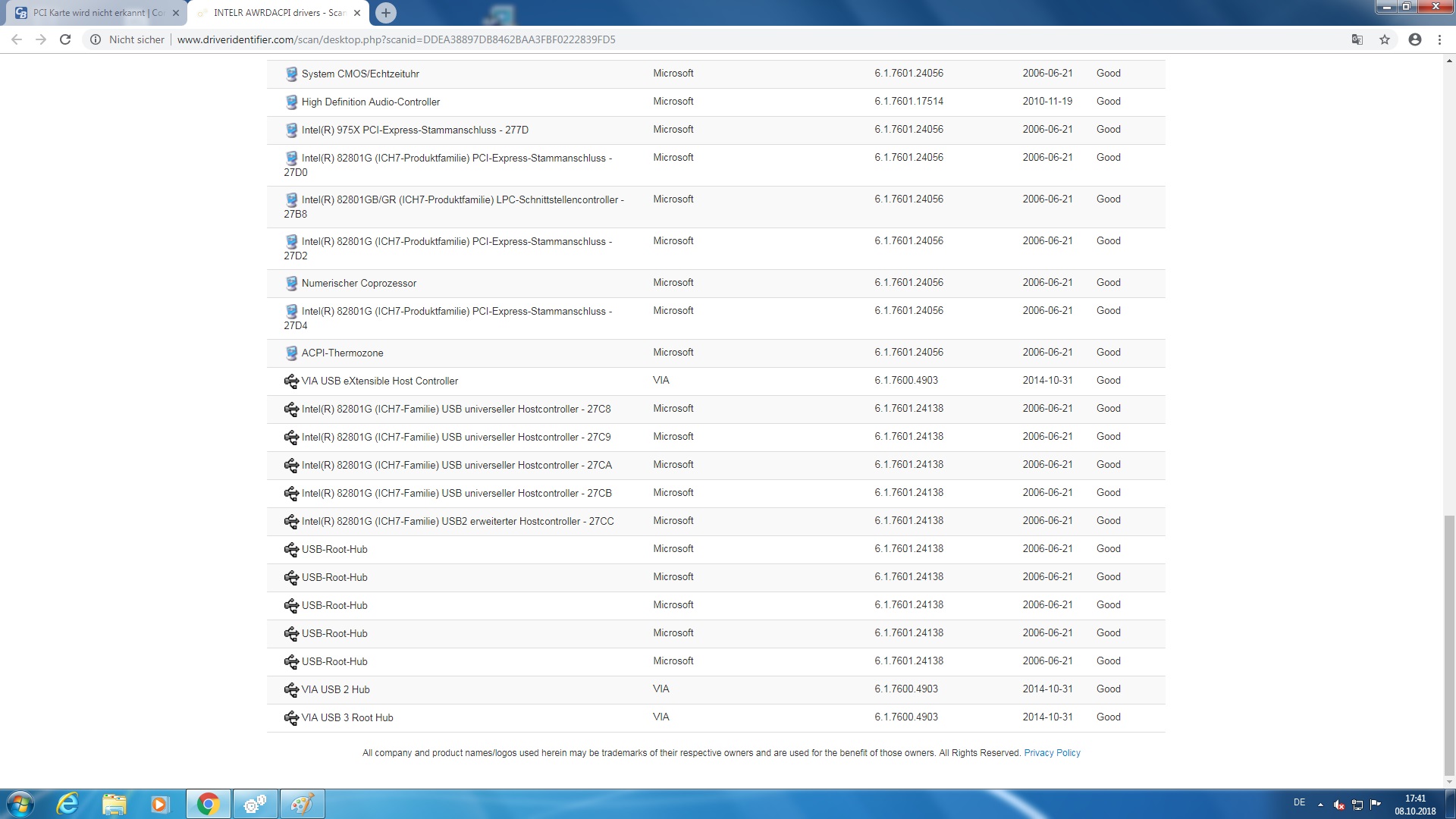Open the Privacy Policy link

[1052, 753]
